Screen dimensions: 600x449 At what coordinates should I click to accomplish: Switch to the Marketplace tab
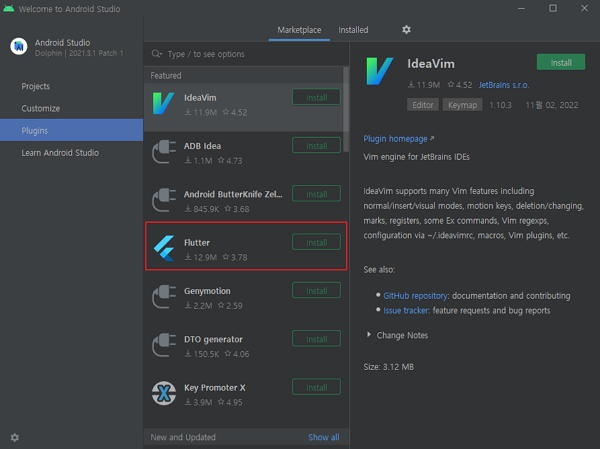[299, 30]
